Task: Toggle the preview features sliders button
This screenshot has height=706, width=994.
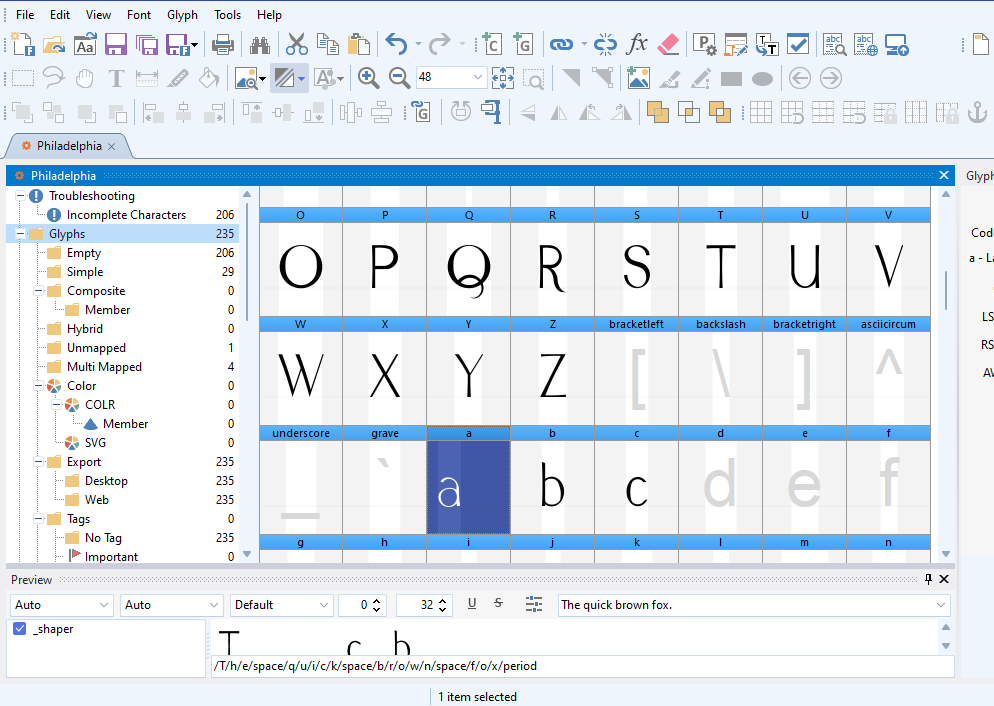Action: [534, 604]
